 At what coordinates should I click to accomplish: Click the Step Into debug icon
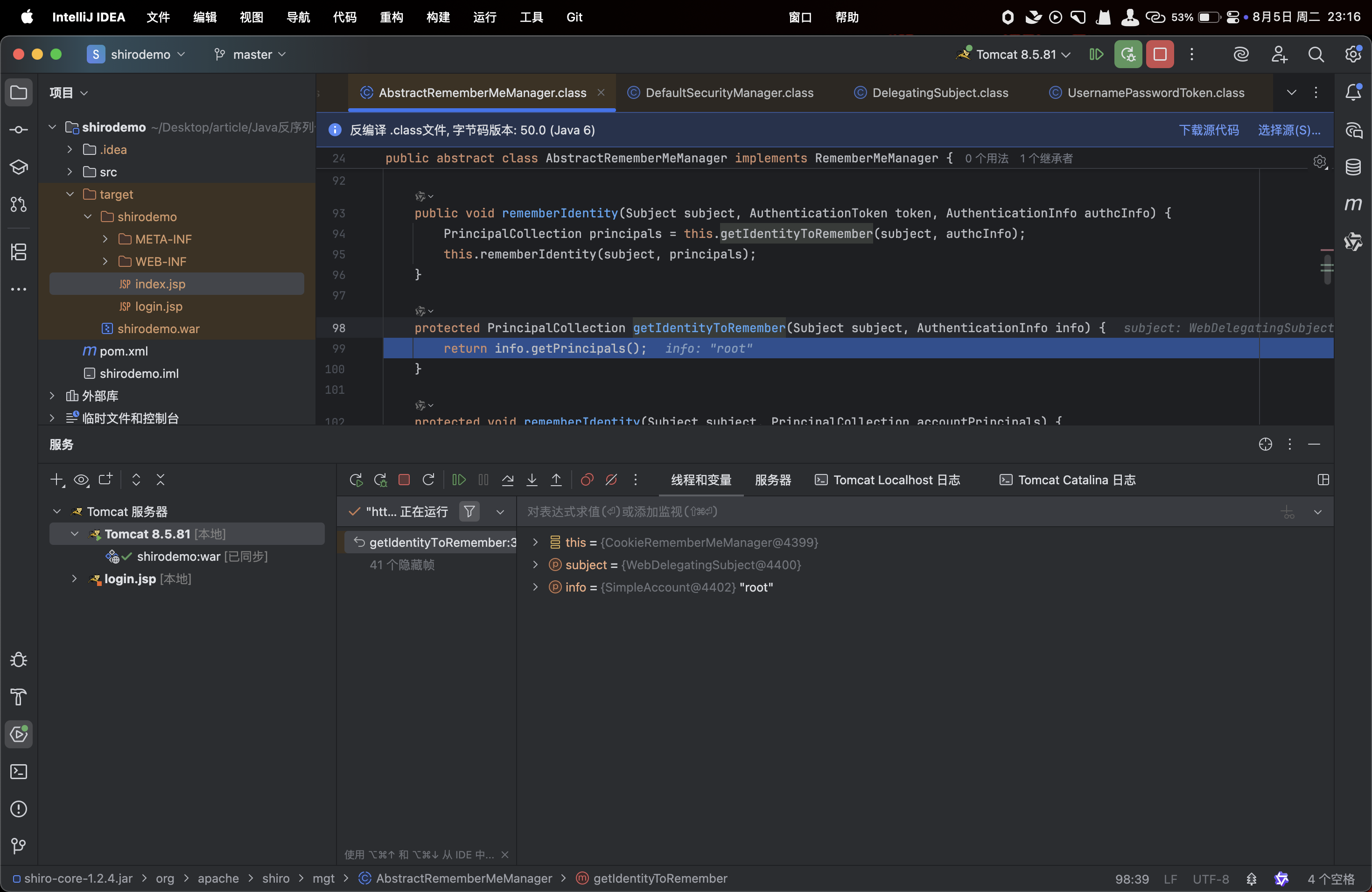[x=532, y=480]
